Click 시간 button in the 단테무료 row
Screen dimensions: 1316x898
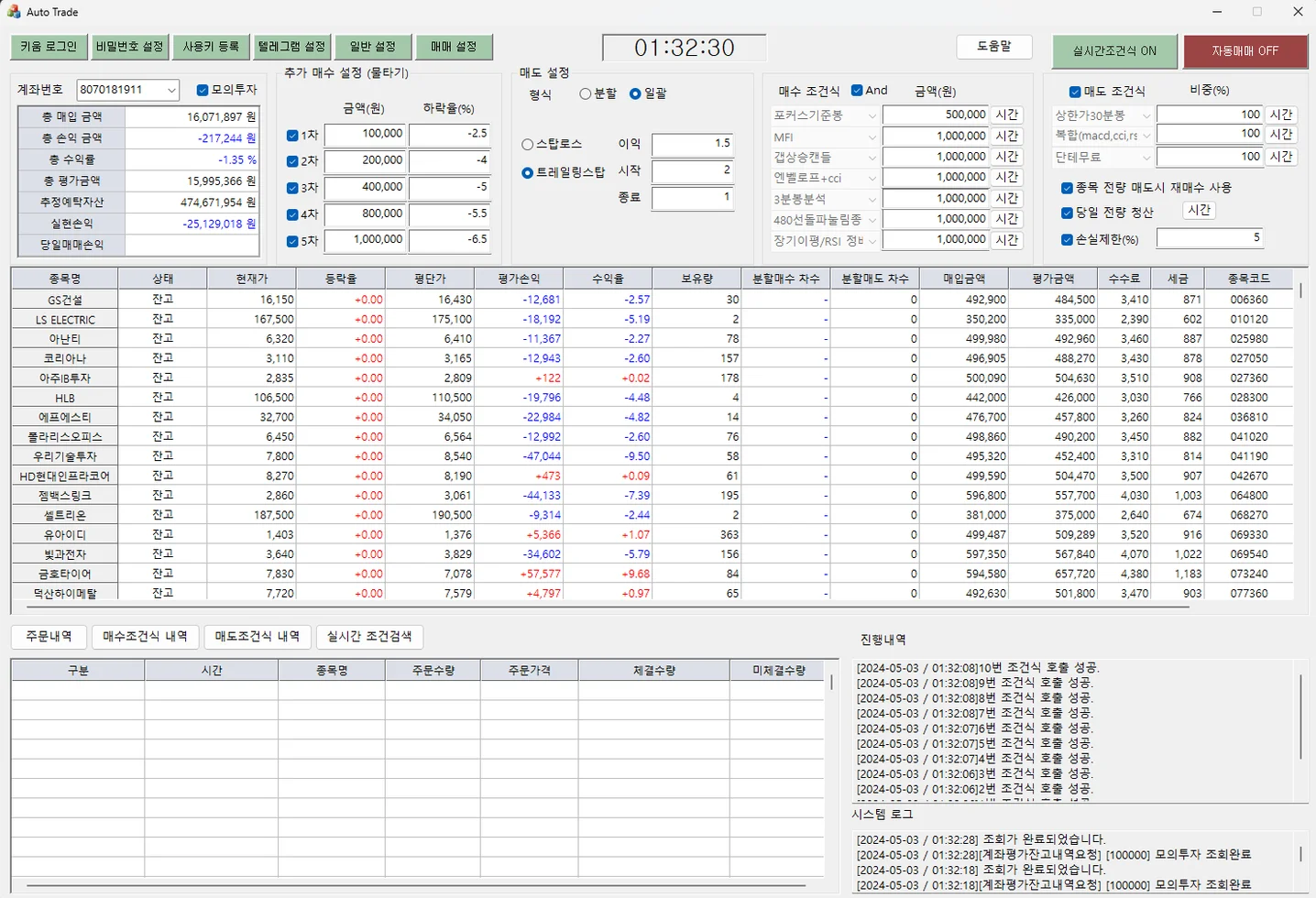[1281, 157]
